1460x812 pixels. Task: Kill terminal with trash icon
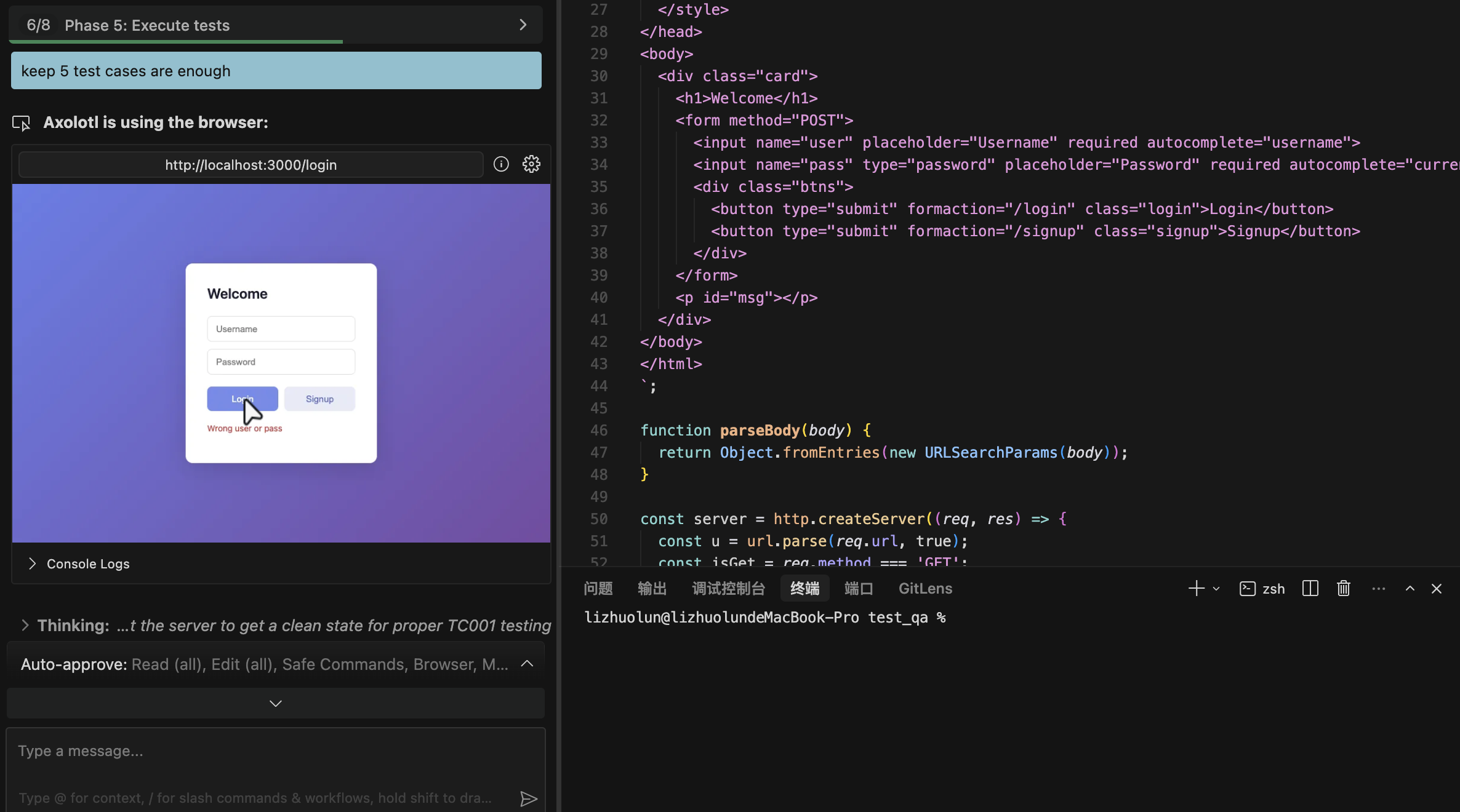tap(1343, 589)
